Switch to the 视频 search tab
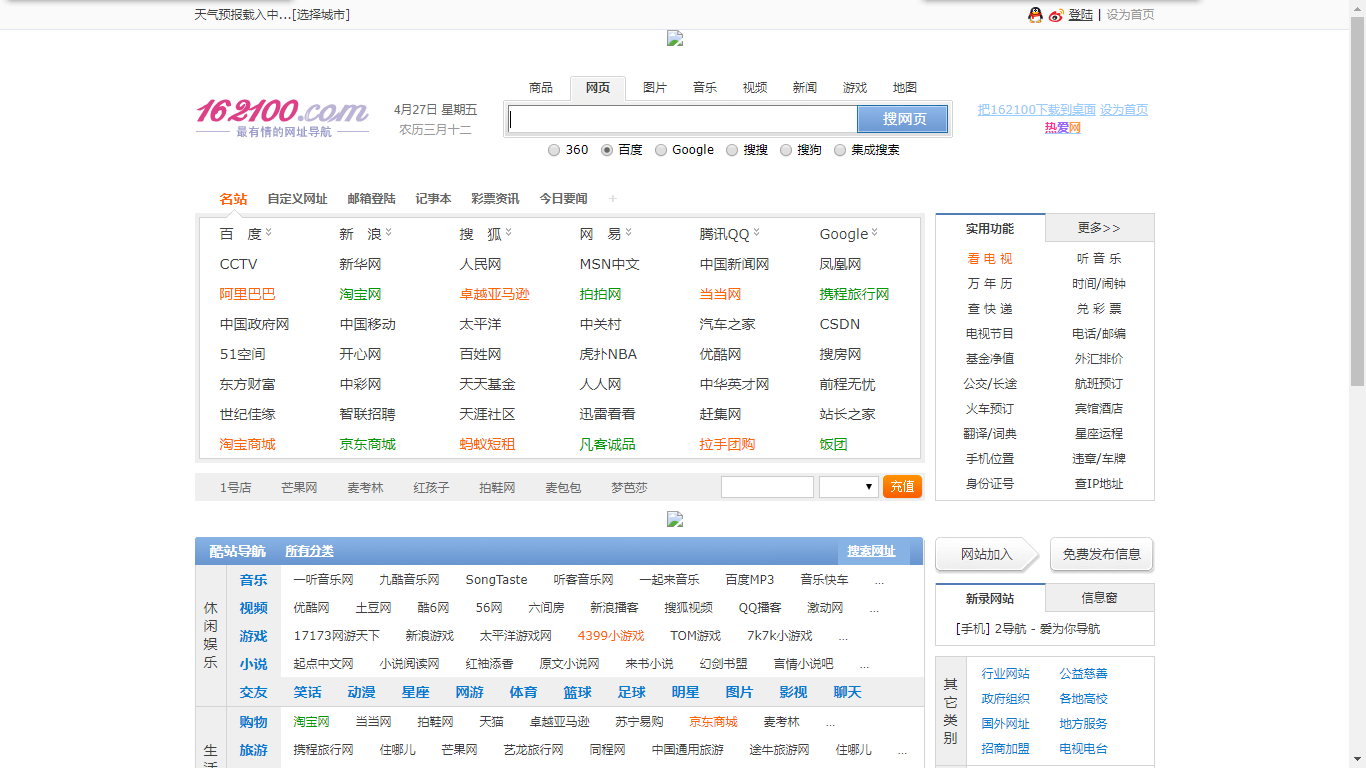Image resolution: width=1366 pixels, height=768 pixels. 755,88
